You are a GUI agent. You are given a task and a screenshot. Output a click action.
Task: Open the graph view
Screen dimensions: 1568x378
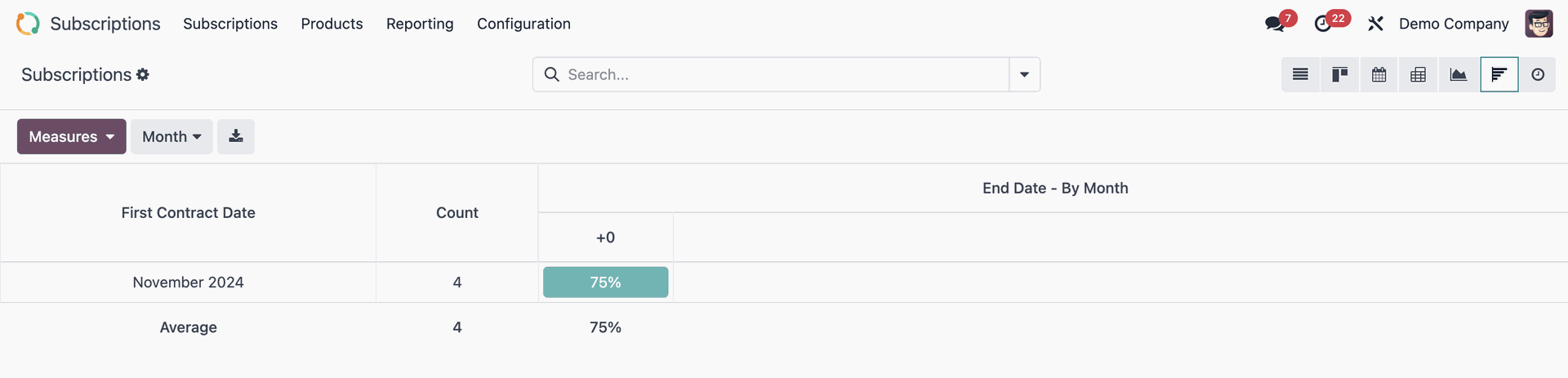click(1458, 74)
